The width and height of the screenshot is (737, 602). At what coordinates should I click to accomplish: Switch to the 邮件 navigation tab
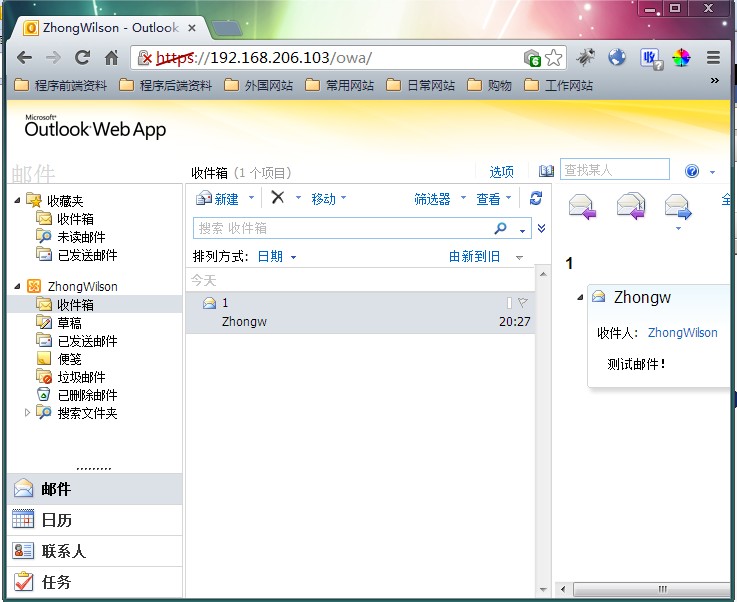point(94,489)
